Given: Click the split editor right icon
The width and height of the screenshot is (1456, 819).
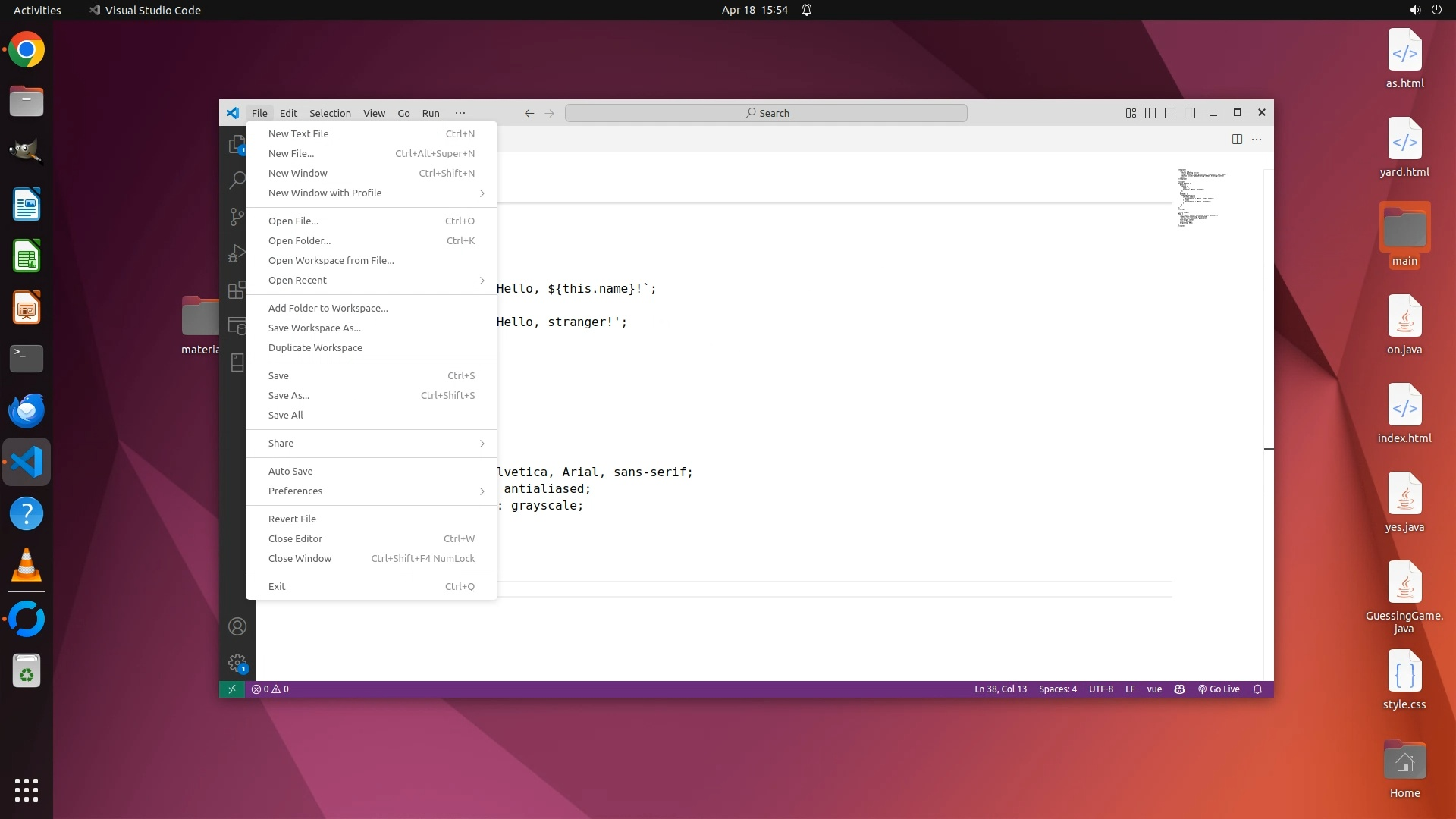Looking at the screenshot, I should [x=1237, y=139].
